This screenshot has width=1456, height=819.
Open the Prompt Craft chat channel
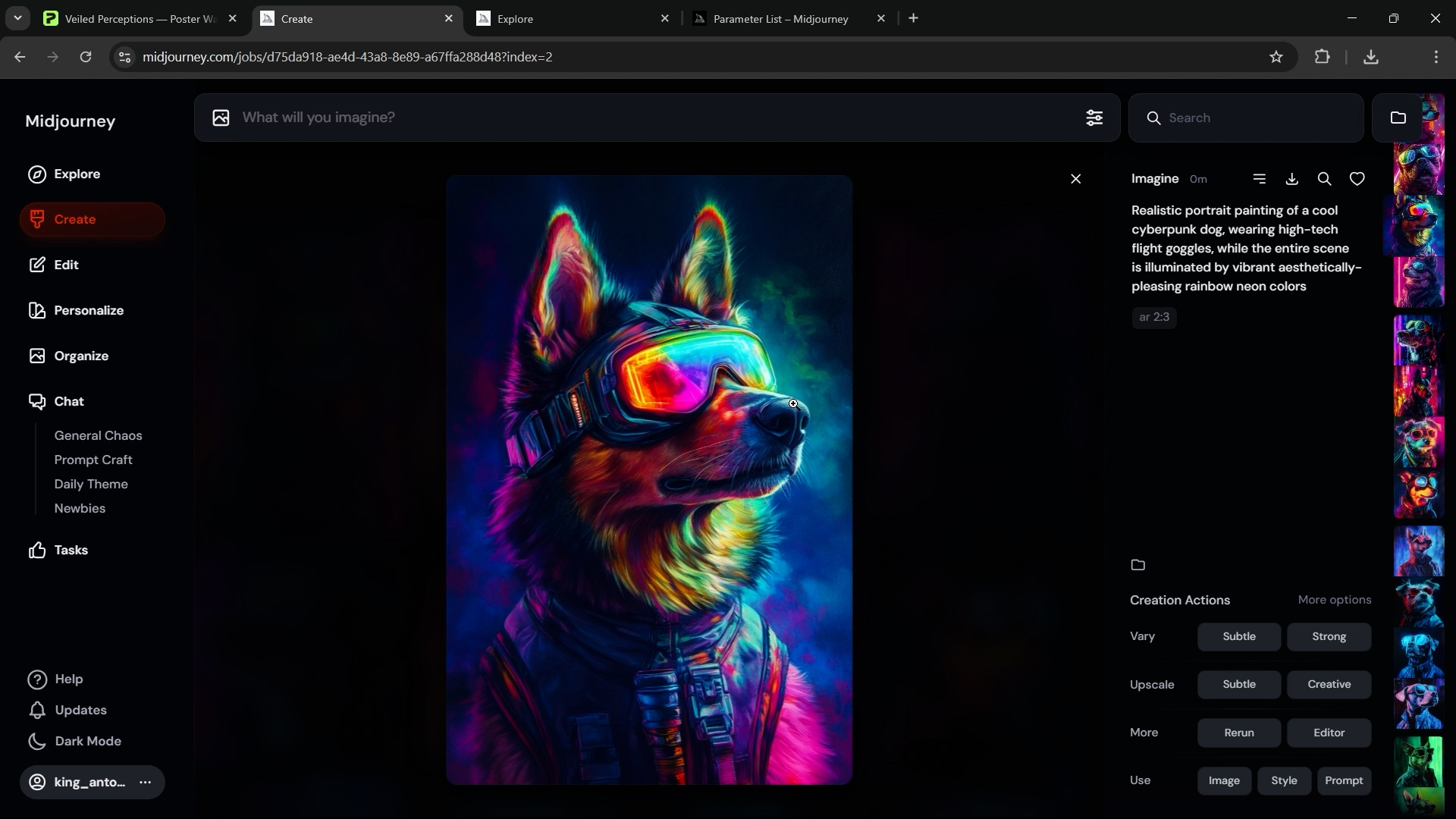[x=93, y=460]
